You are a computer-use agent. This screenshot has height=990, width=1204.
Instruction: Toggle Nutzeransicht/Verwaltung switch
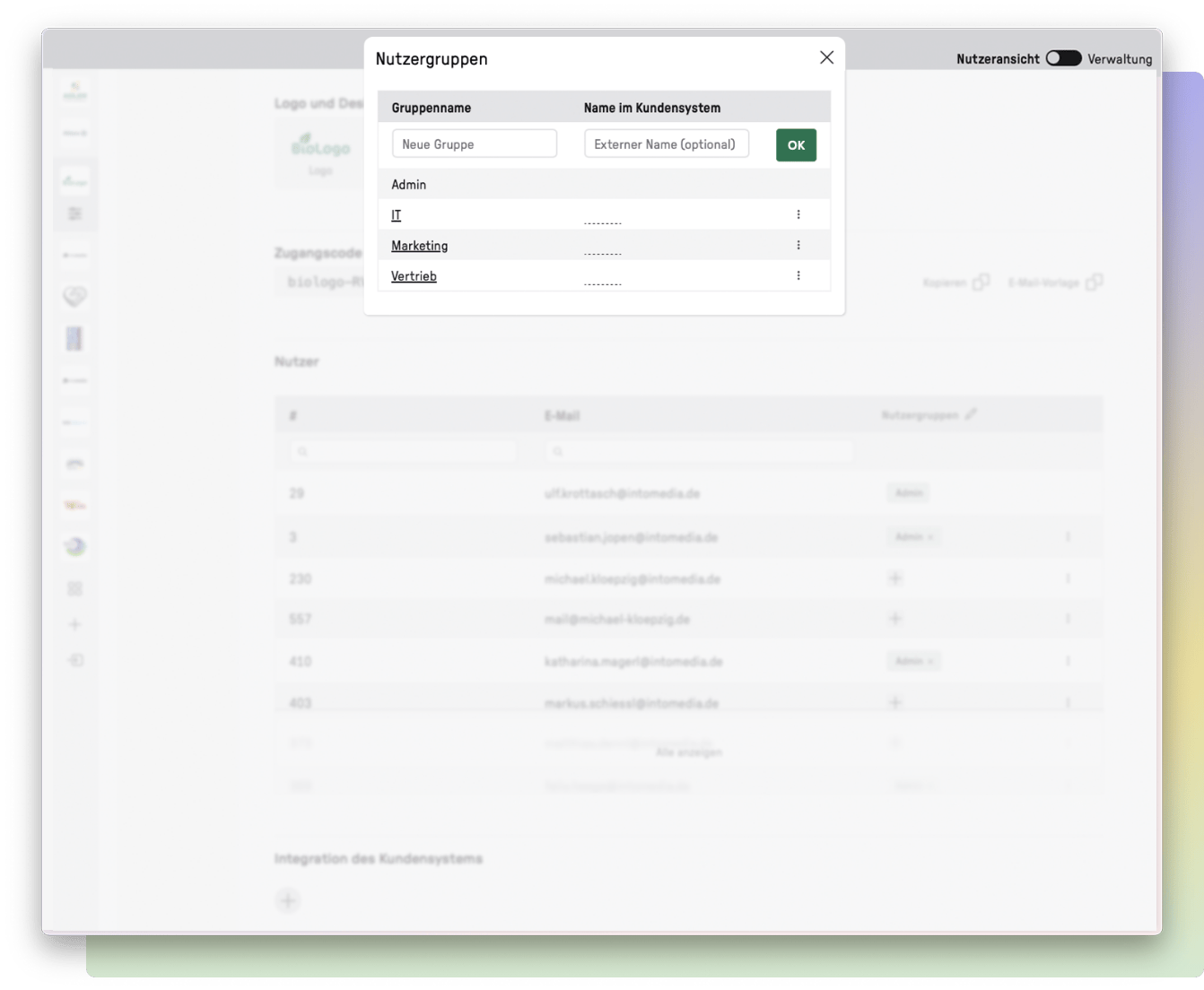tap(1063, 58)
